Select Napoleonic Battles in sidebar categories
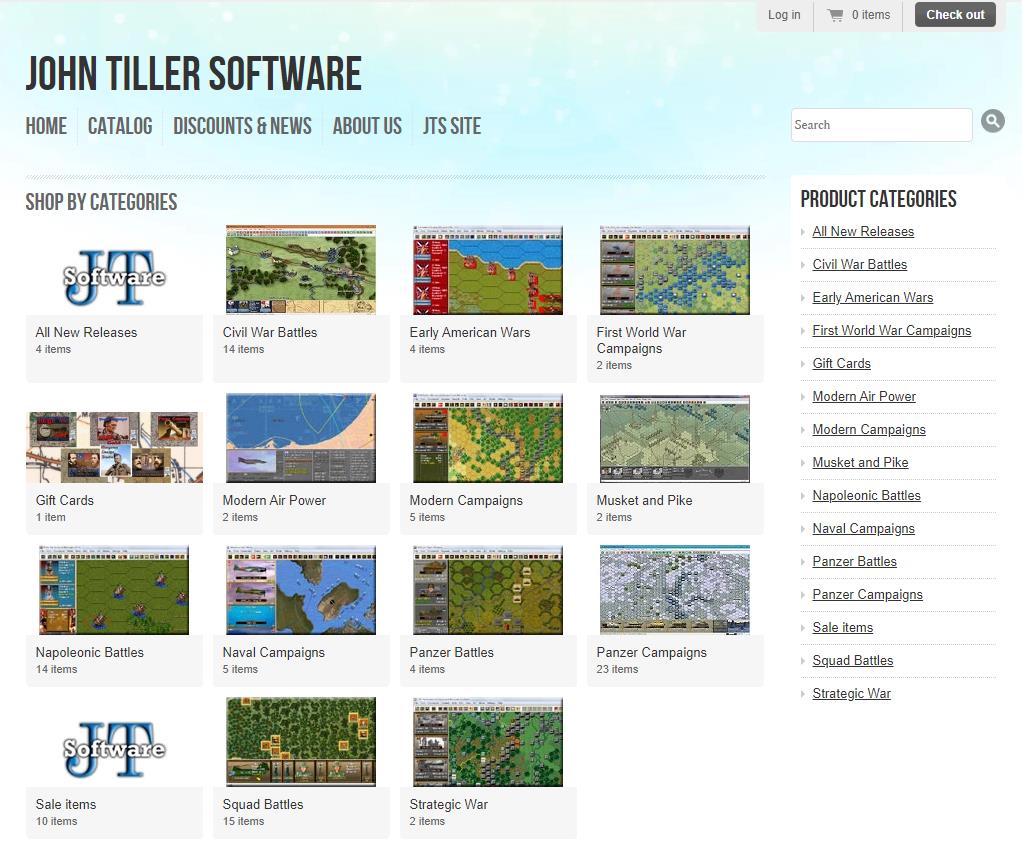Image resolution: width=1022 pixels, height=849 pixels. tap(867, 496)
